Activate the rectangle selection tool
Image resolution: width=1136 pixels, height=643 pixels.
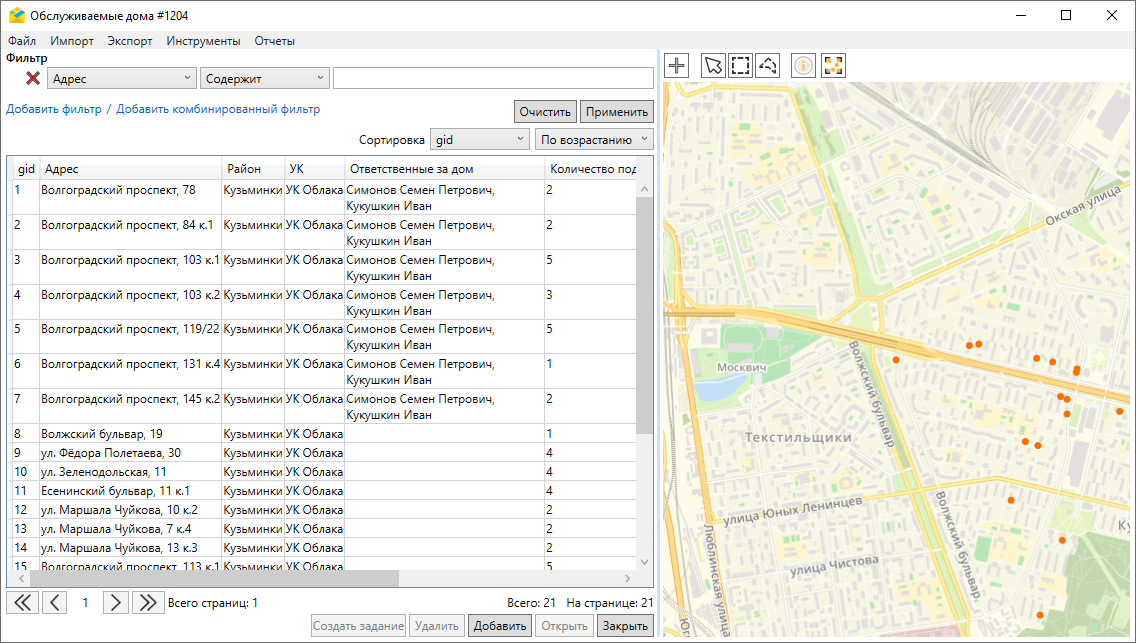click(740, 66)
